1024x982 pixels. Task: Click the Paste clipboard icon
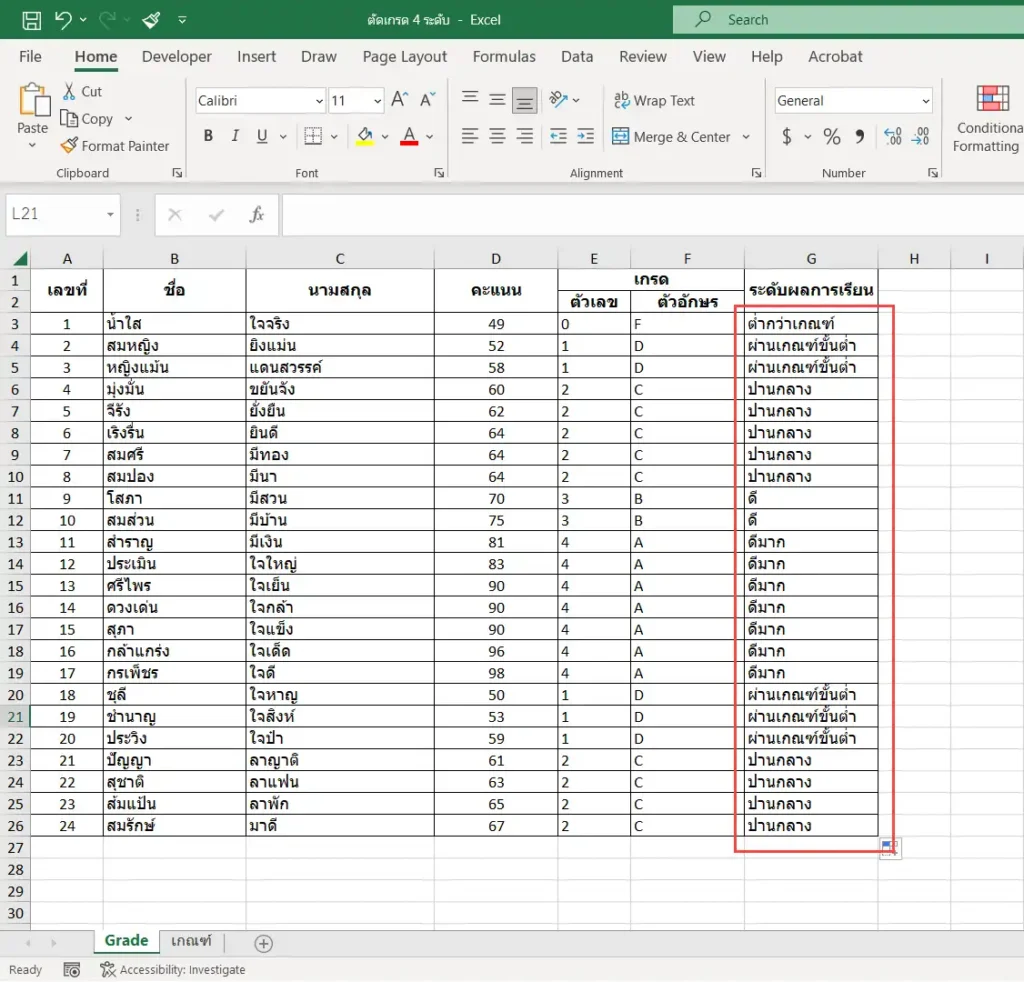coord(33,100)
